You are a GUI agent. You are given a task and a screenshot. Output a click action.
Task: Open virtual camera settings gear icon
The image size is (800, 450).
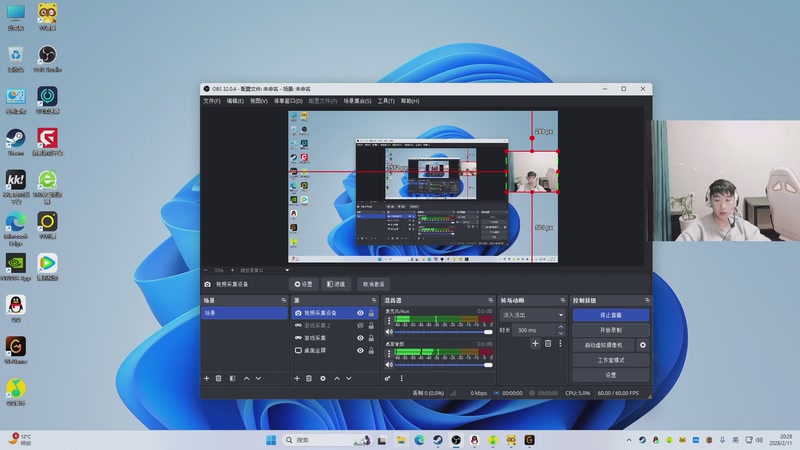643,345
